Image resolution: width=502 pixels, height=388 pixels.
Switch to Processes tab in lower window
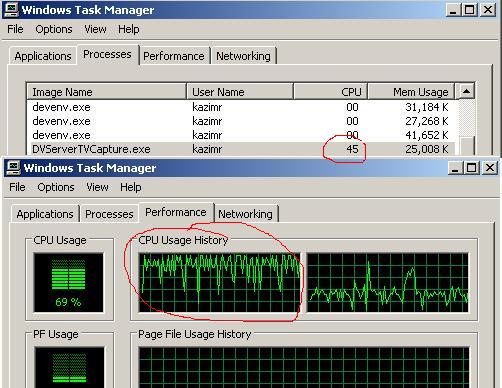pyautogui.click(x=109, y=214)
